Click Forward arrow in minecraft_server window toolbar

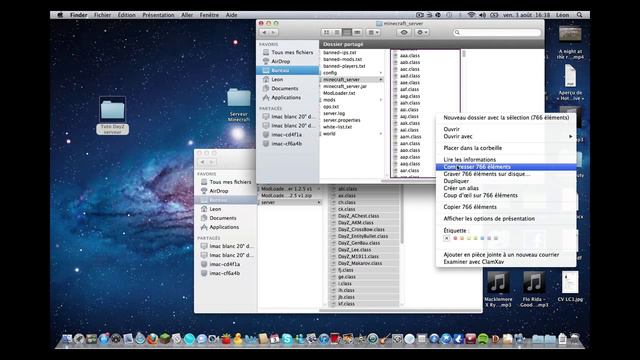click(x=273, y=32)
